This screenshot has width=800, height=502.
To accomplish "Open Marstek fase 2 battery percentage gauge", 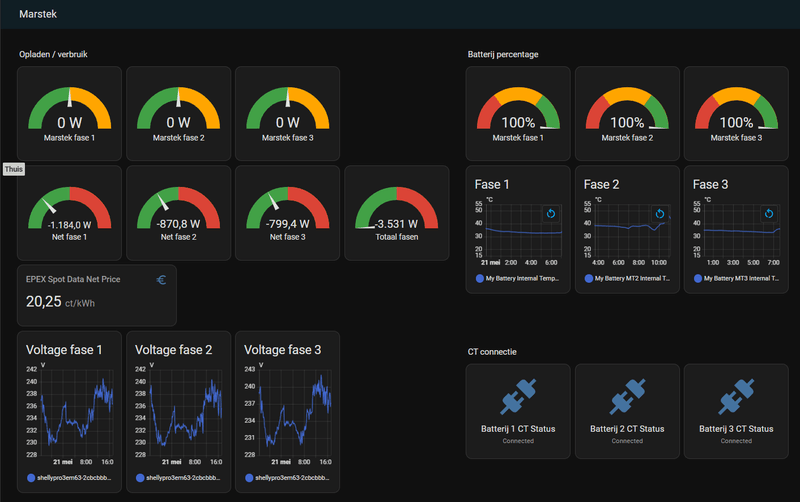I will click(x=627, y=114).
